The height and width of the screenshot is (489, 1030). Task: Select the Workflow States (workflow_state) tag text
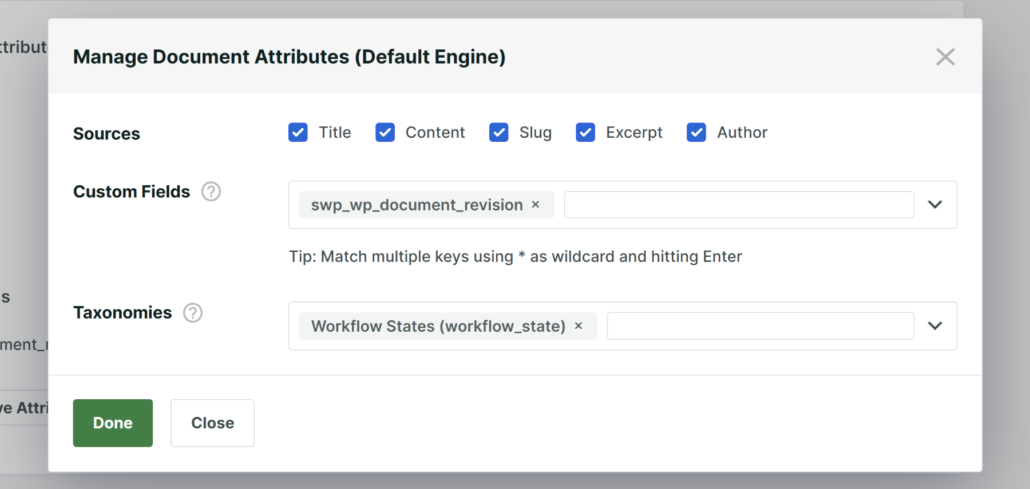tap(438, 326)
